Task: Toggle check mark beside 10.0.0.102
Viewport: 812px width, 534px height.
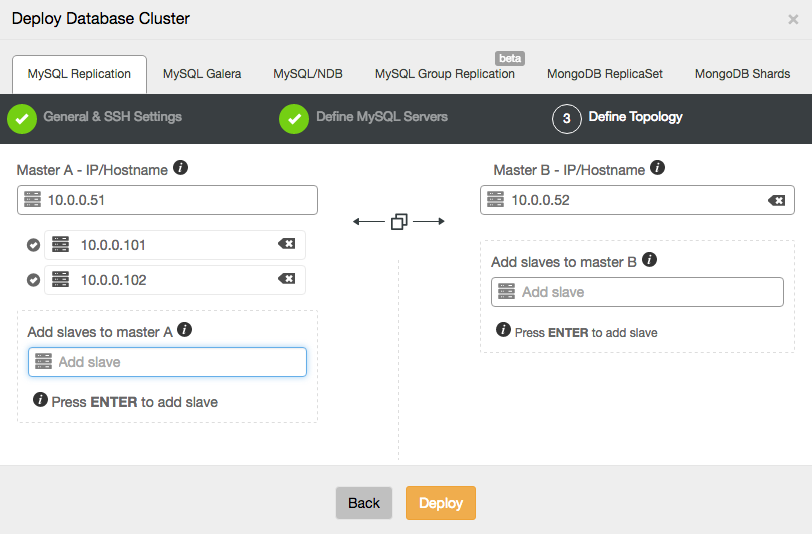Action: (x=34, y=280)
